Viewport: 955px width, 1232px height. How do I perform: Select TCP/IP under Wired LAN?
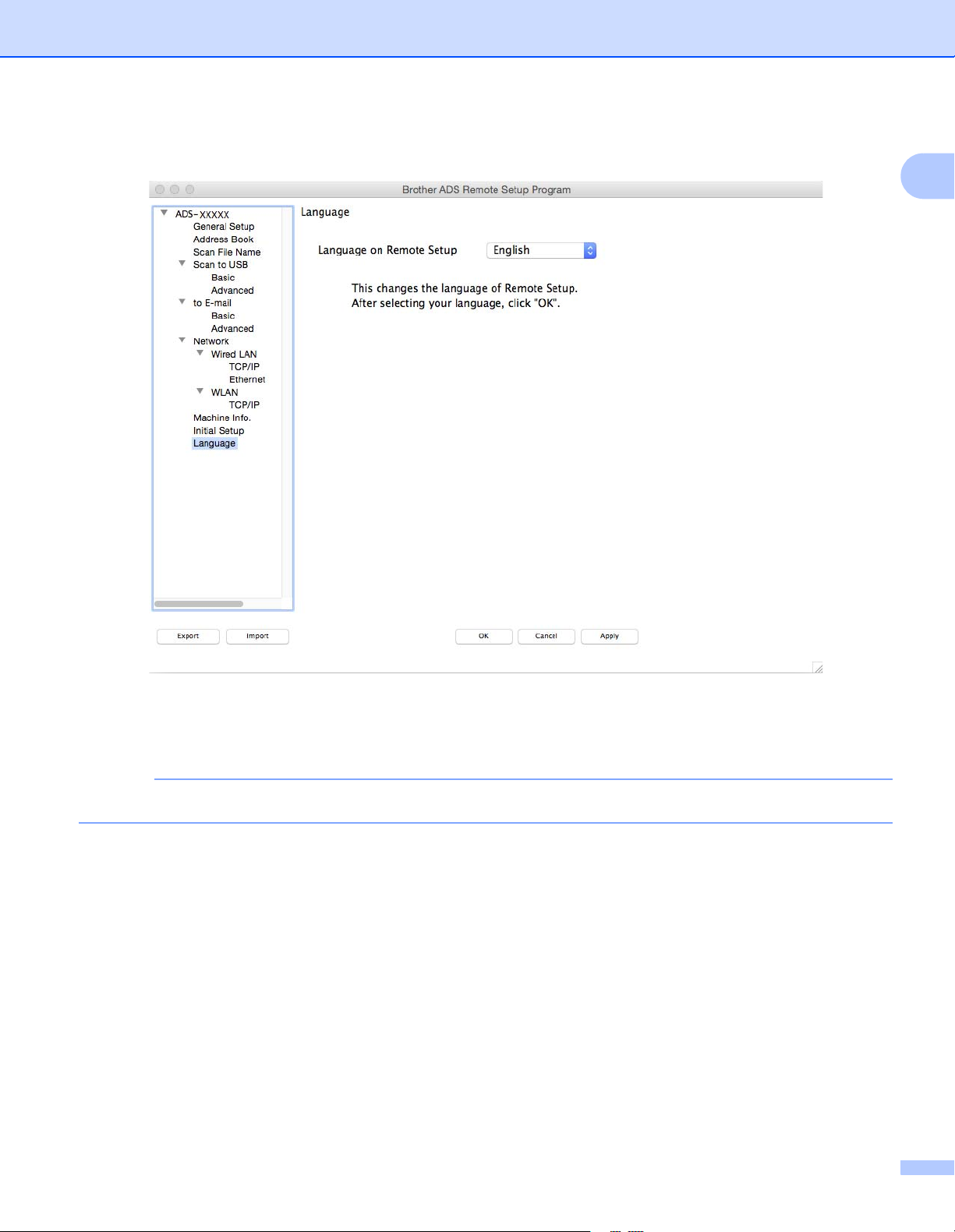point(244,367)
